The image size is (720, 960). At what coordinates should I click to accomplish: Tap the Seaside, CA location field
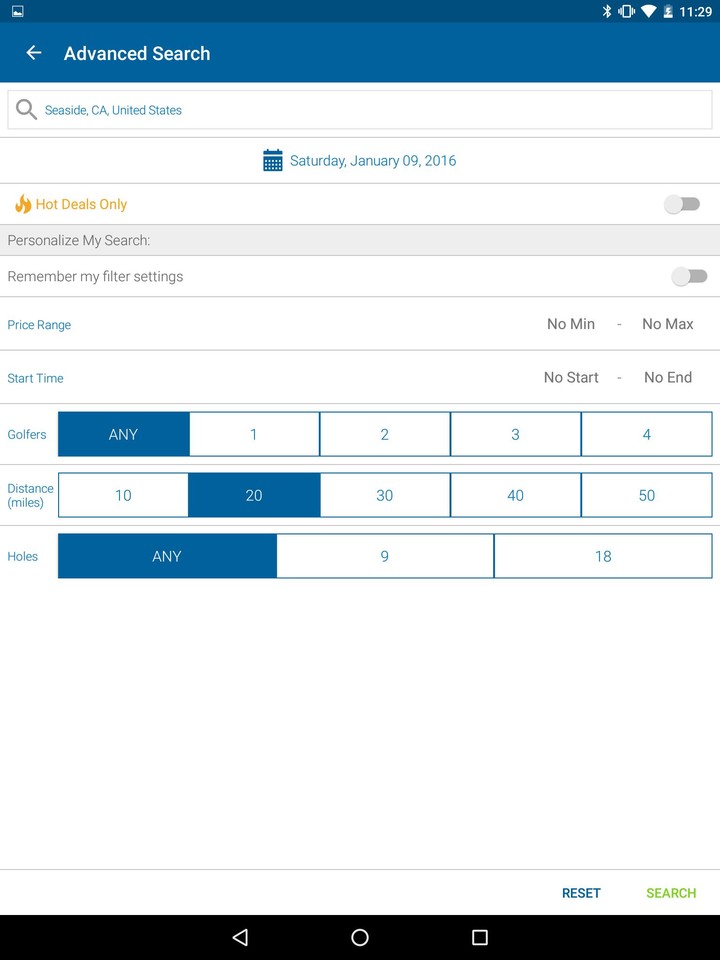click(x=370, y=110)
